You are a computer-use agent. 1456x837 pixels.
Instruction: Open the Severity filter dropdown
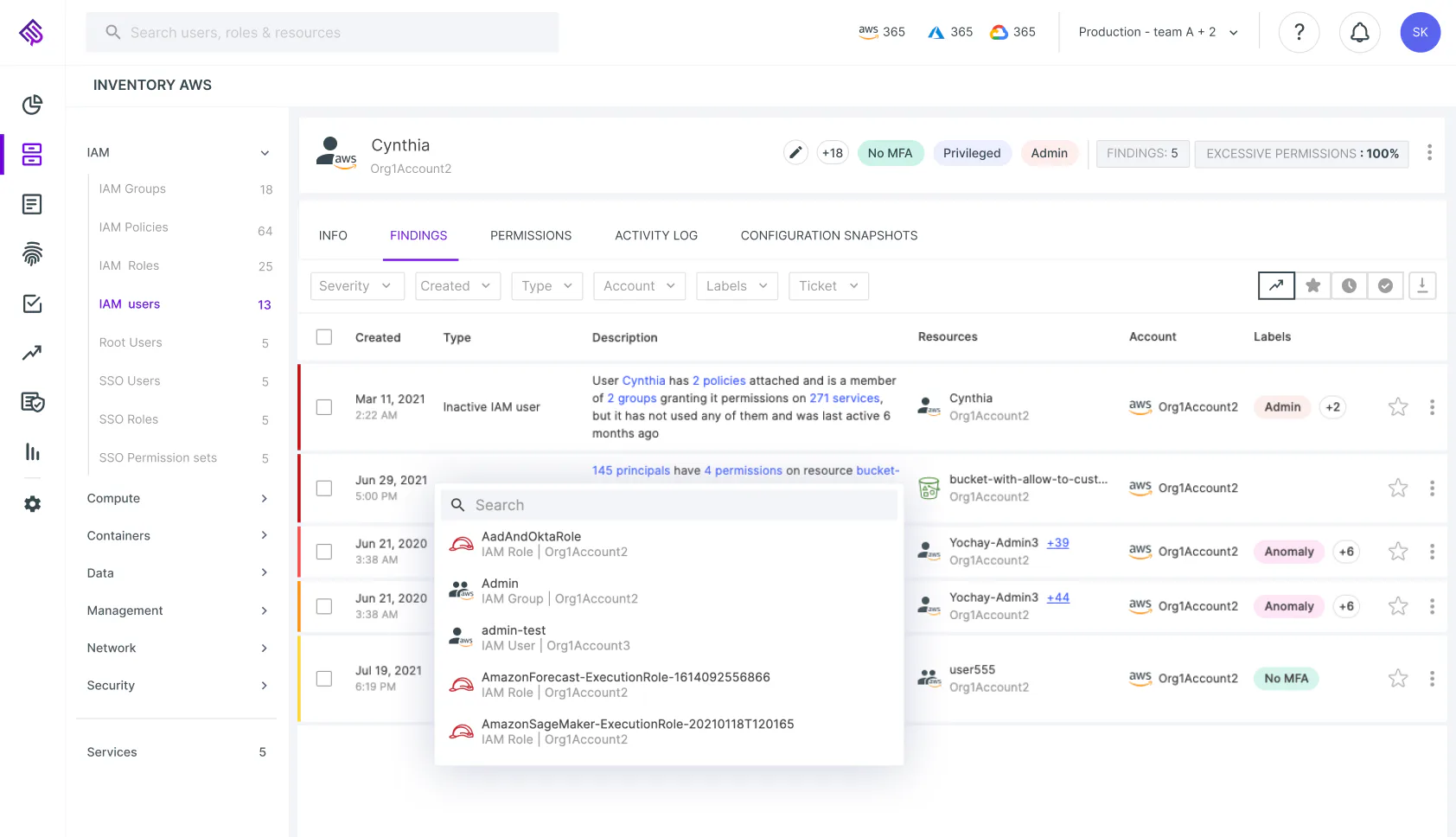coord(357,286)
